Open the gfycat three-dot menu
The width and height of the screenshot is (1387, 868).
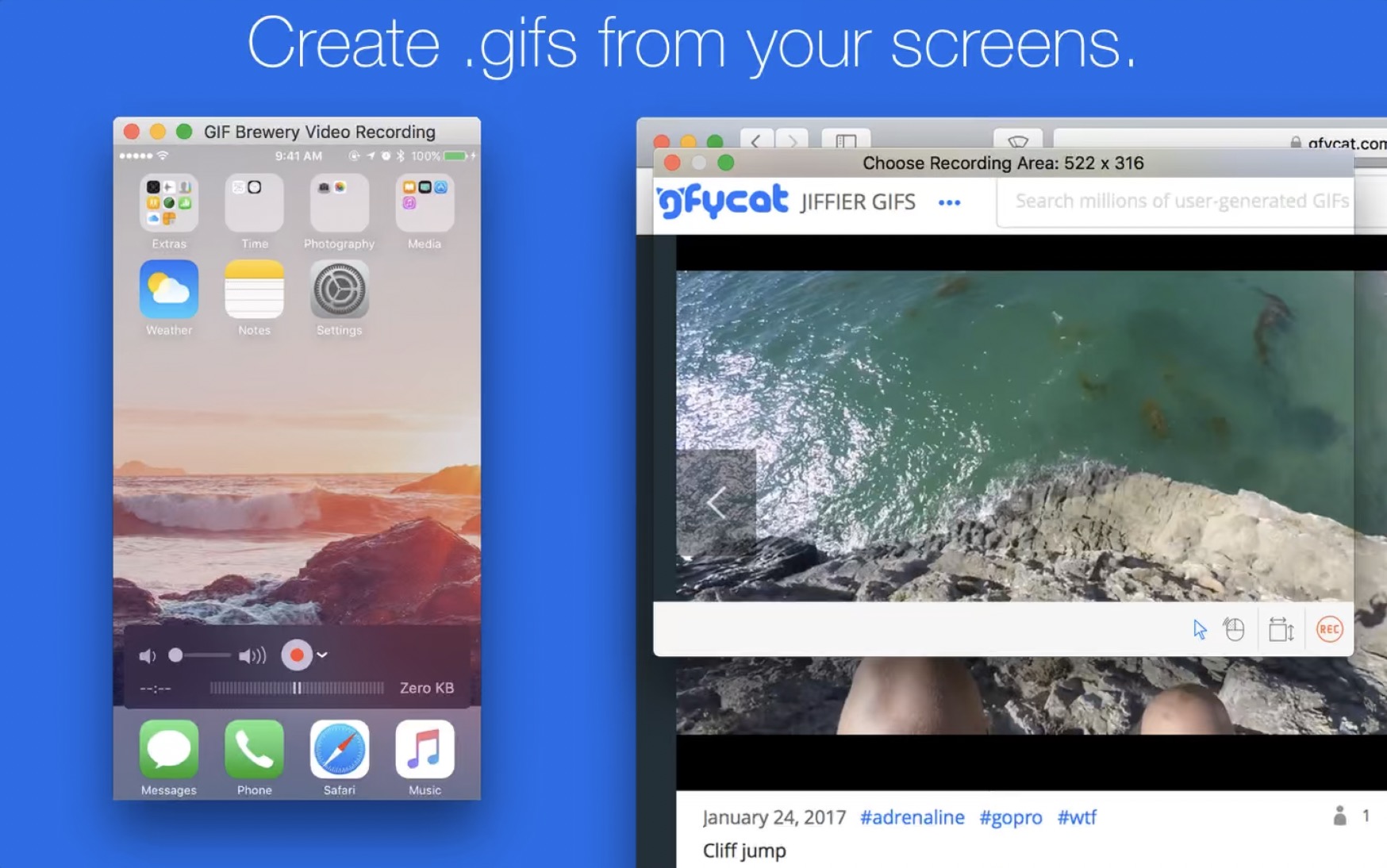click(950, 203)
